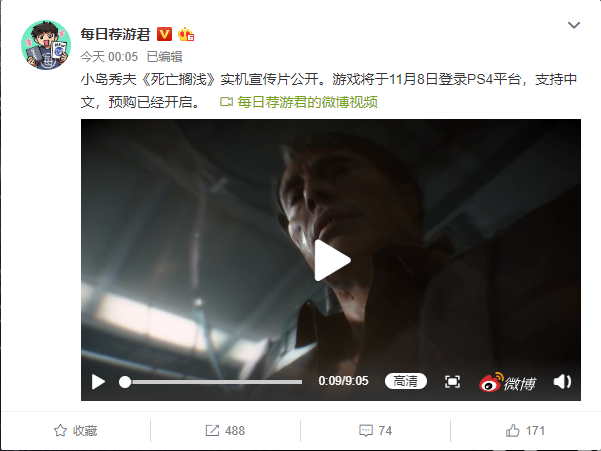Mute the video with speaker icon
Image resolution: width=601 pixels, height=451 pixels.
pos(562,382)
